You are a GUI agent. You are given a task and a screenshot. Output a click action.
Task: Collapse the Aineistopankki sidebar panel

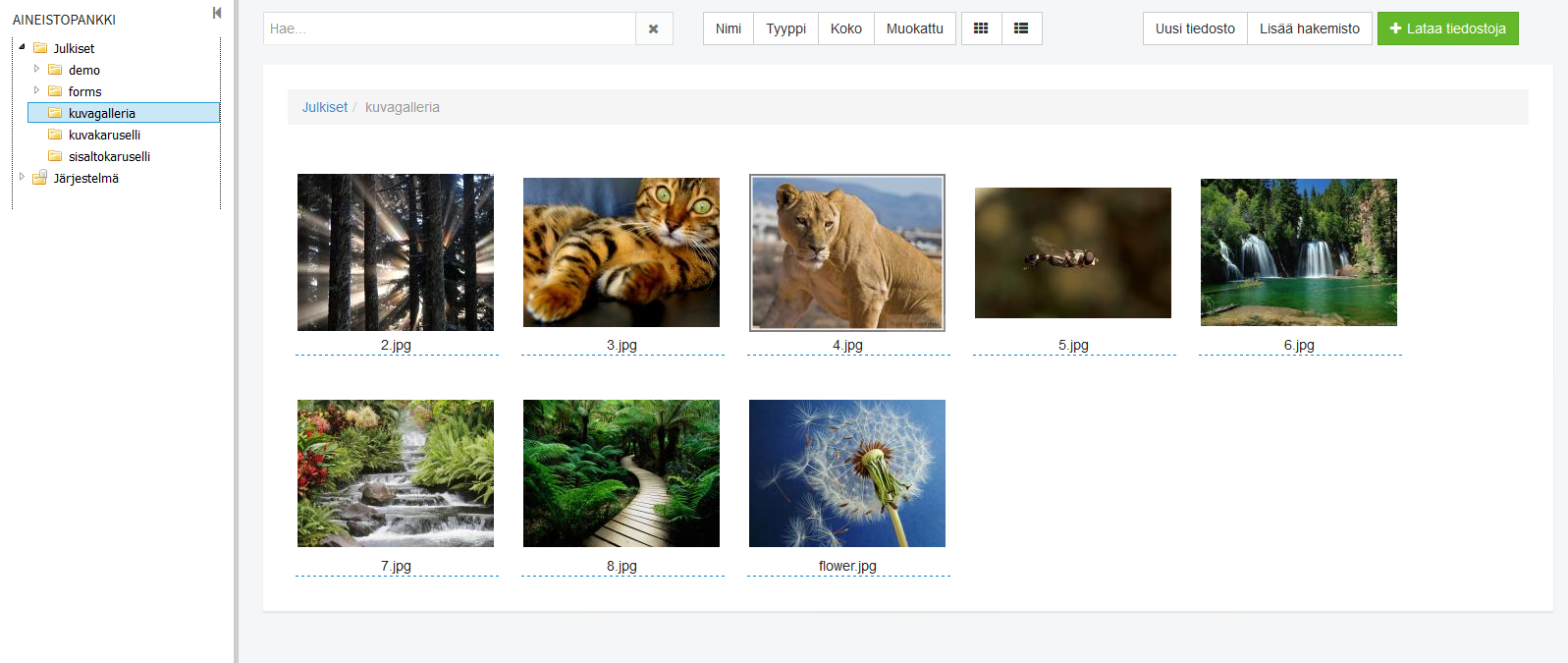coord(217,13)
